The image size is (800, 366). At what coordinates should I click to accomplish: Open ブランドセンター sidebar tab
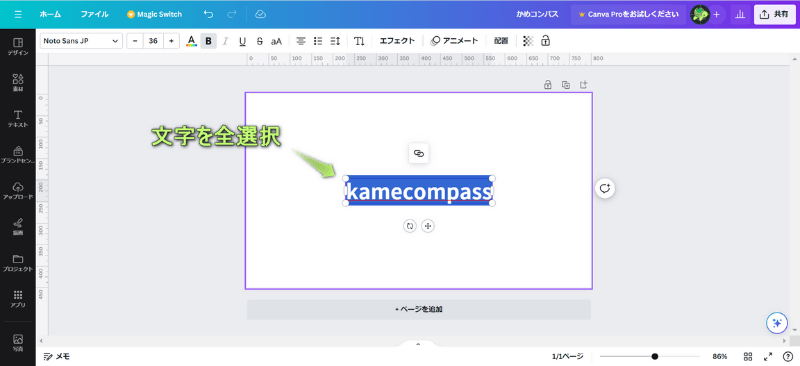[18, 154]
